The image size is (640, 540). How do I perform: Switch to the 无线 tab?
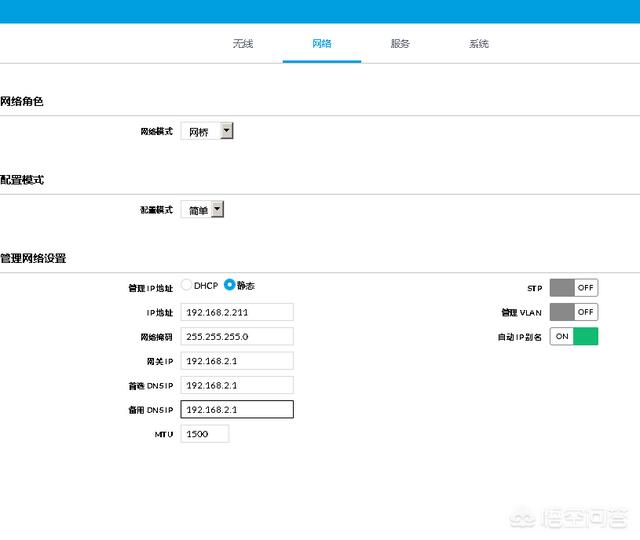(x=243, y=44)
